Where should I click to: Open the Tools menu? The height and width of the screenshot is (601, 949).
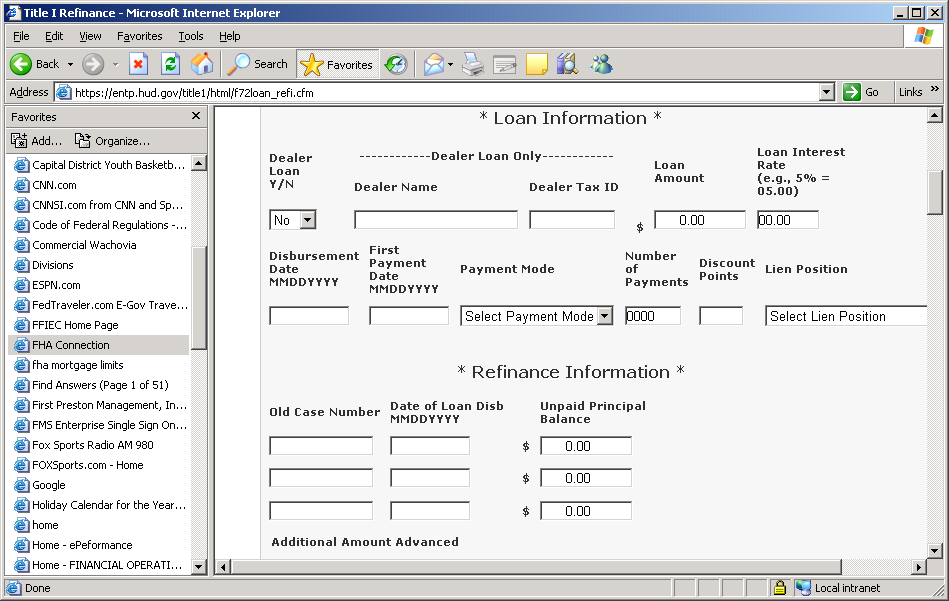[190, 36]
